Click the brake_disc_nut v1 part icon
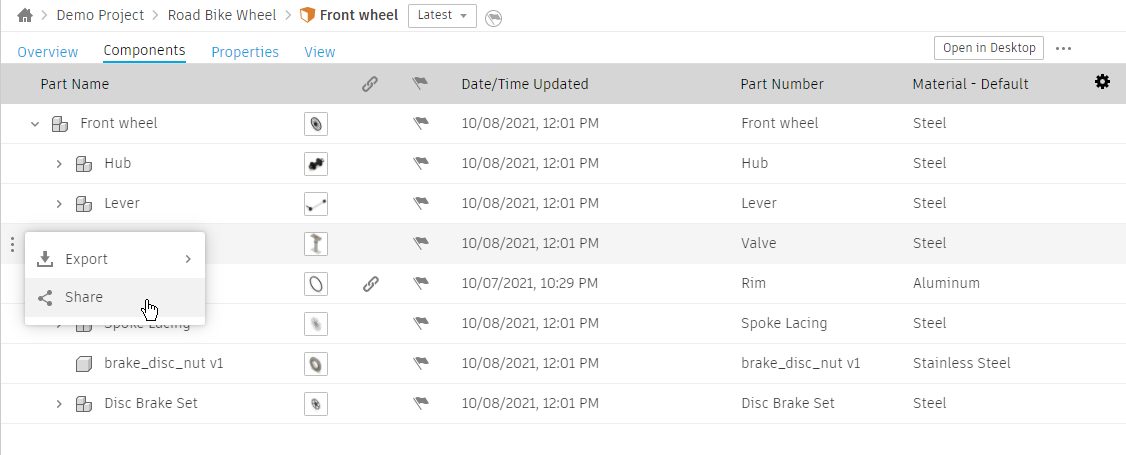 point(84,364)
